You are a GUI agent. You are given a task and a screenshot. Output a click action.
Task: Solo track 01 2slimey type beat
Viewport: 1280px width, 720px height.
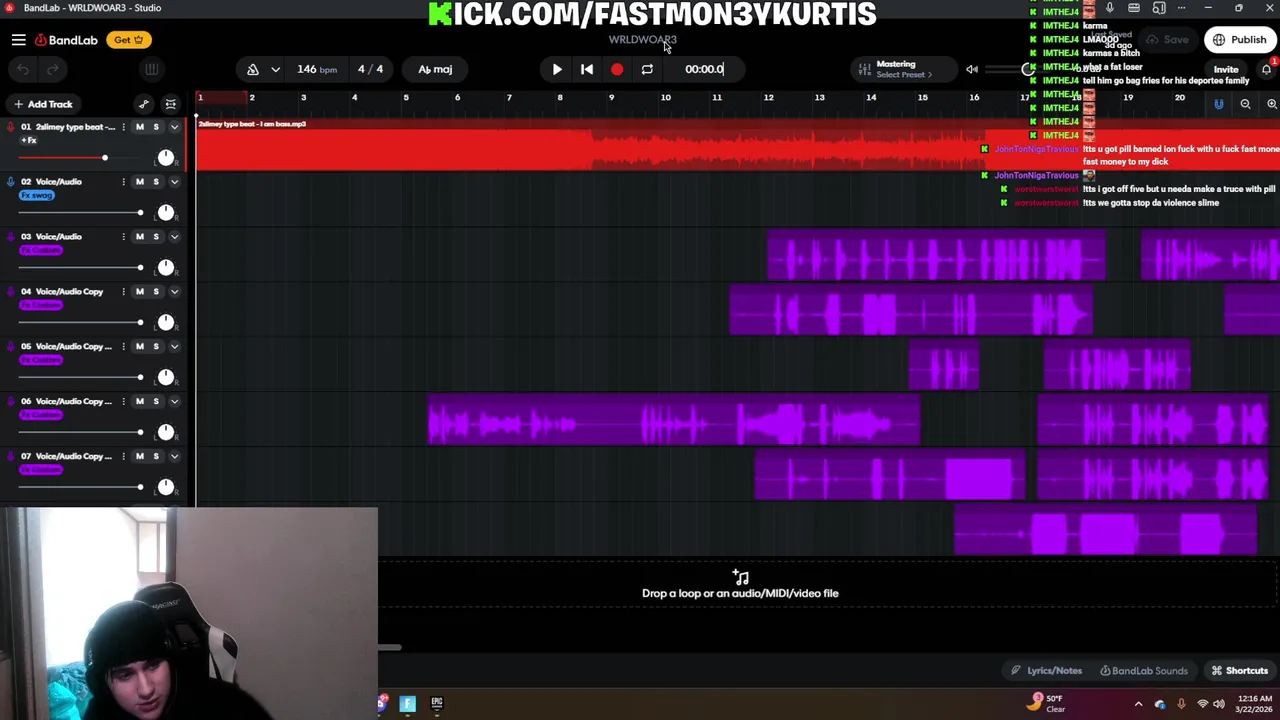[156, 127]
